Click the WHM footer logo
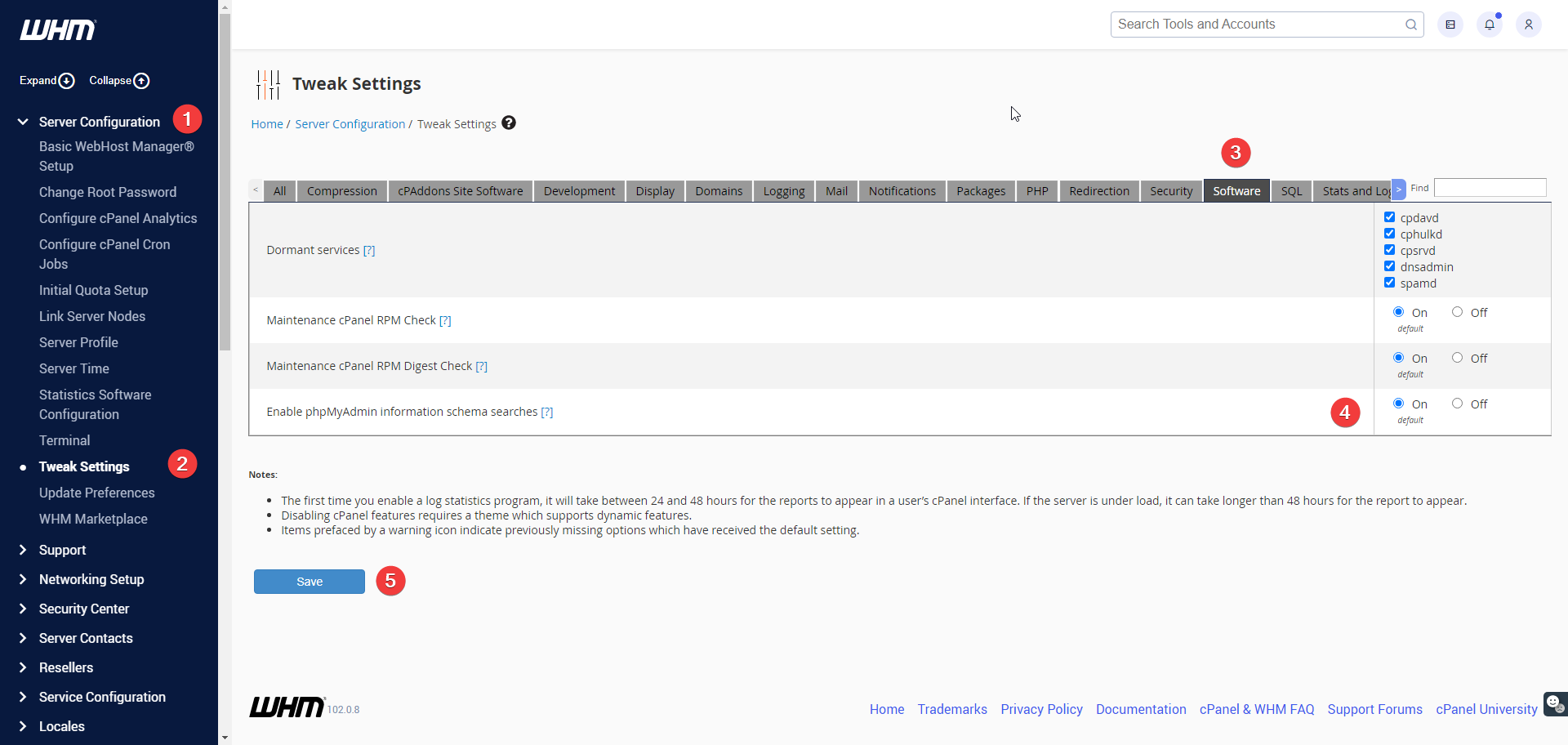1568x745 pixels. point(287,707)
